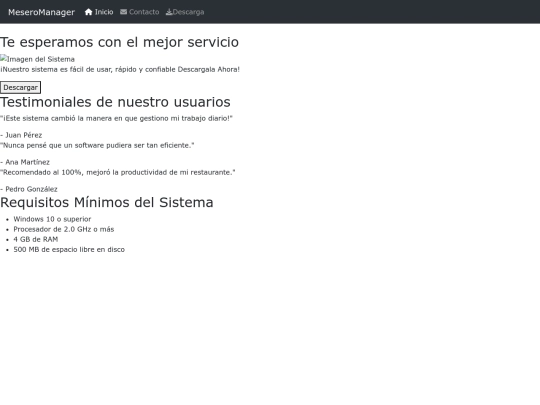Click quote Nunca pensé que un software
The image size is (540, 405).
pyautogui.click(x=97, y=145)
